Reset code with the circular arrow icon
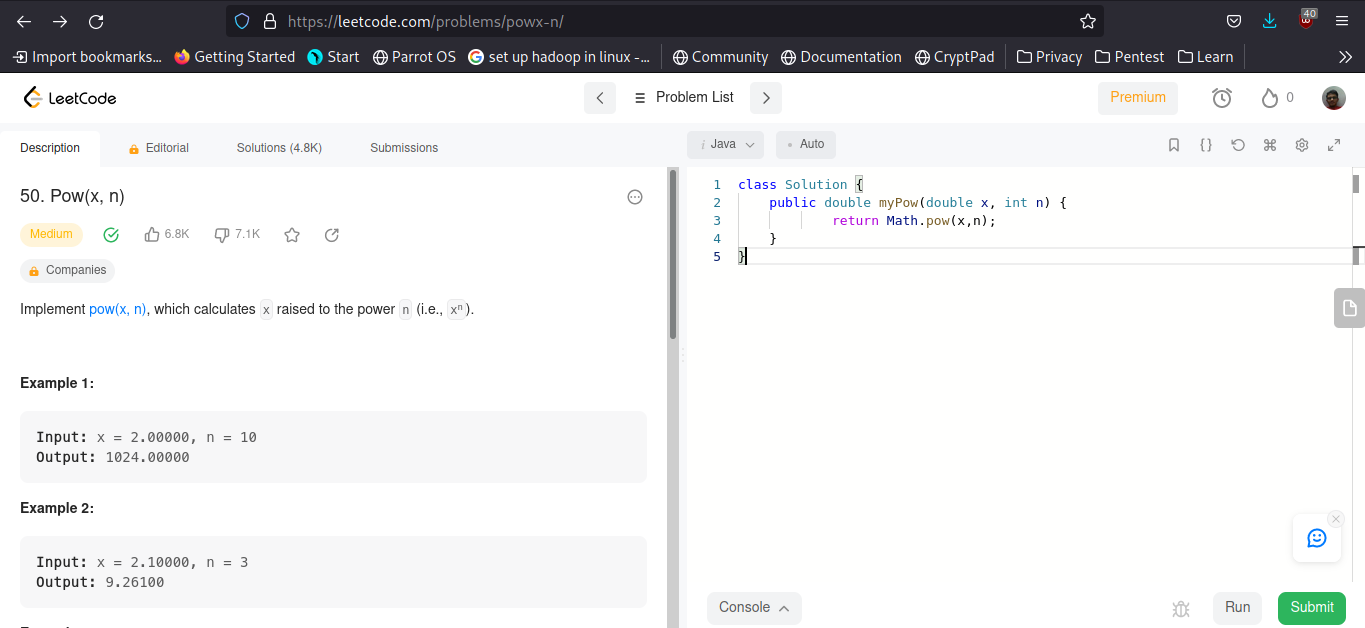Image resolution: width=1365 pixels, height=628 pixels. [x=1238, y=145]
